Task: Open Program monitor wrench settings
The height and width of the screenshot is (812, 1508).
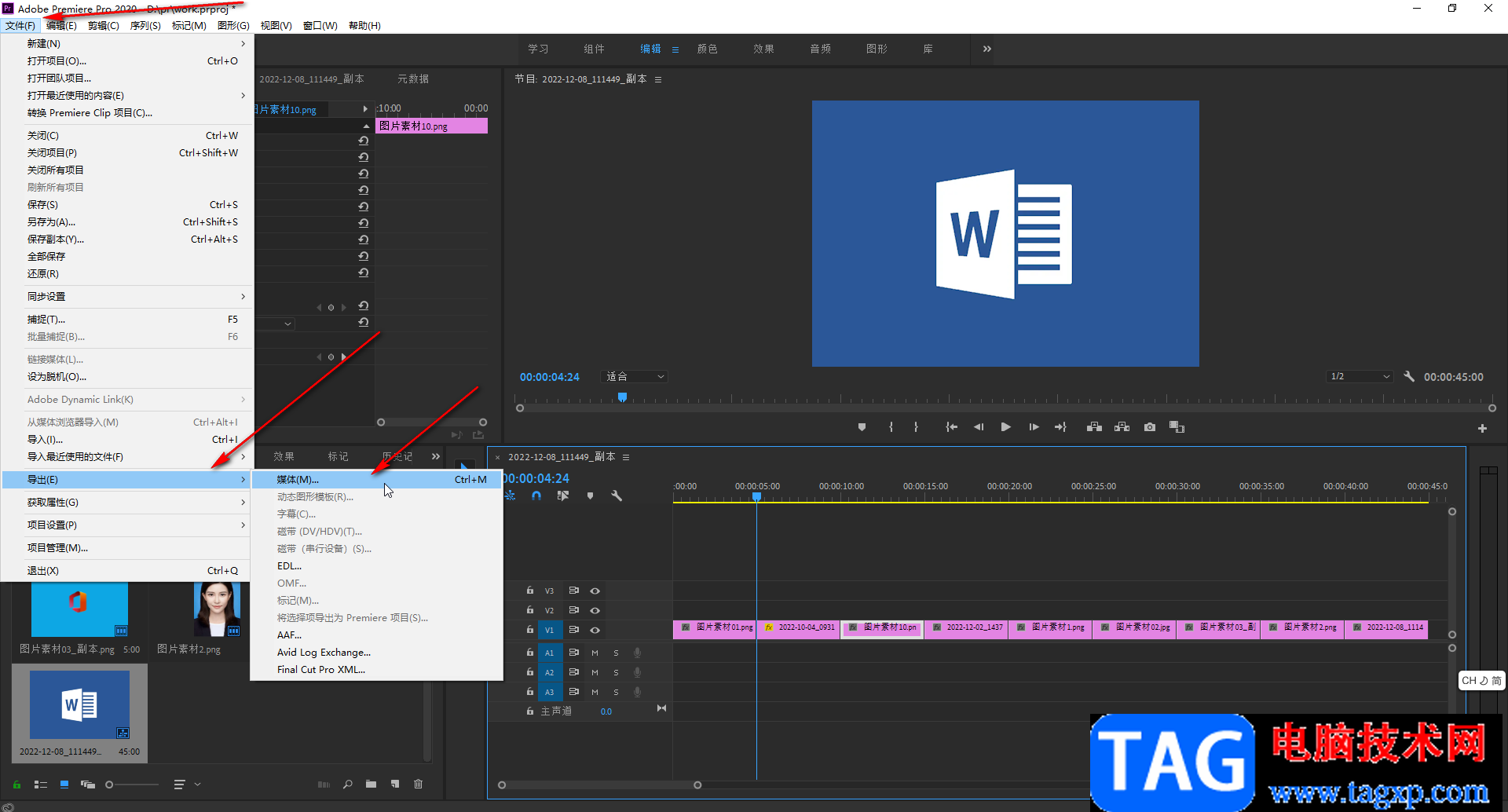Action: pyautogui.click(x=1409, y=376)
